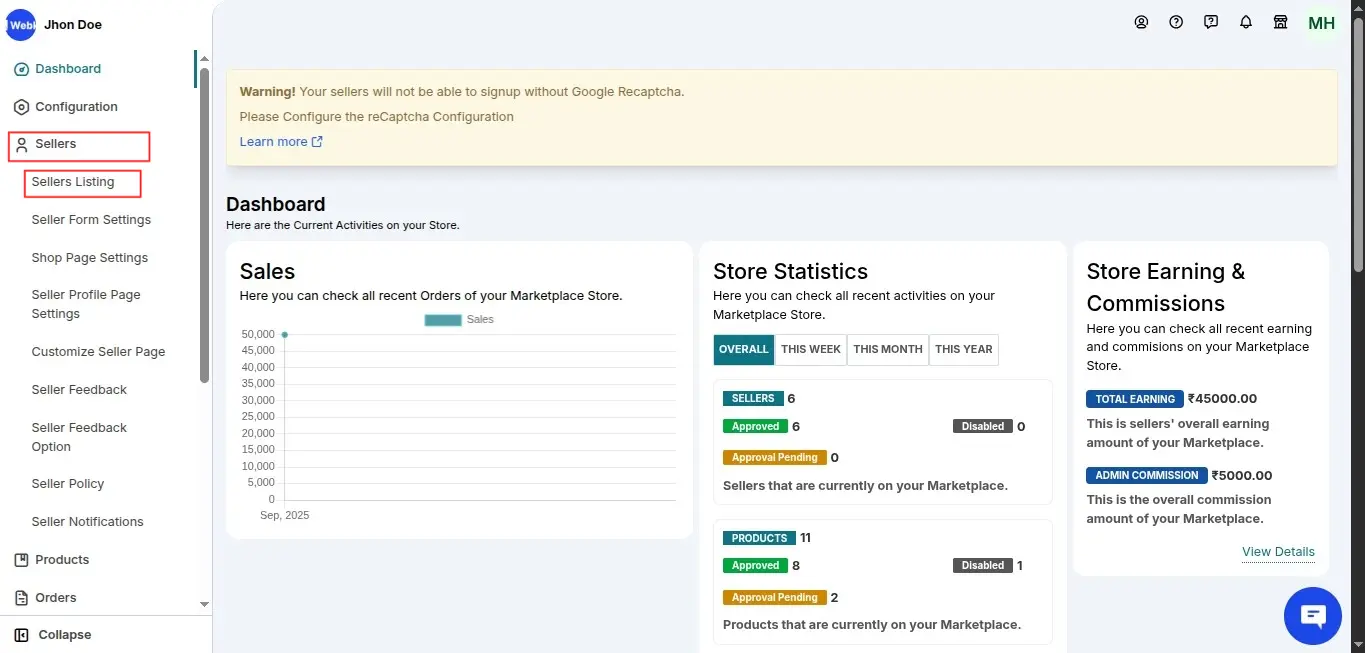Click the marketplace storefront icon in top bar

tap(1281, 22)
